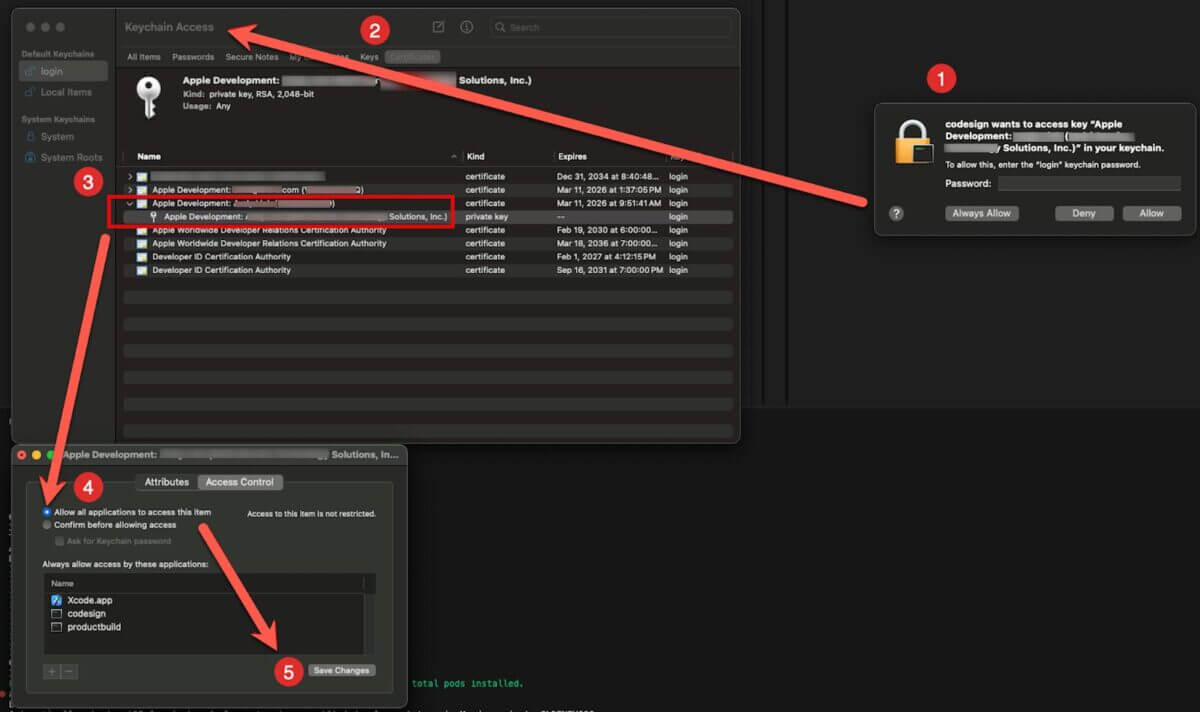Select Apple Worldwide Developer Relations certificate expiring 2030
The width and height of the screenshot is (1200, 712).
coord(428,230)
